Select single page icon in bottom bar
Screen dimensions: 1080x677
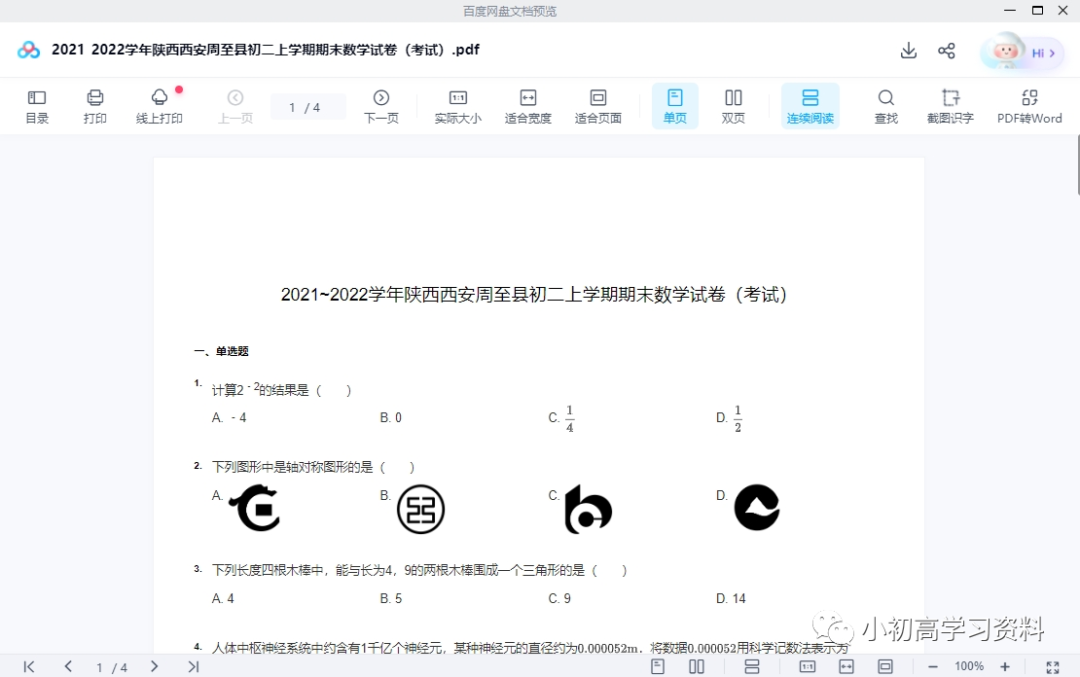(658, 666)
